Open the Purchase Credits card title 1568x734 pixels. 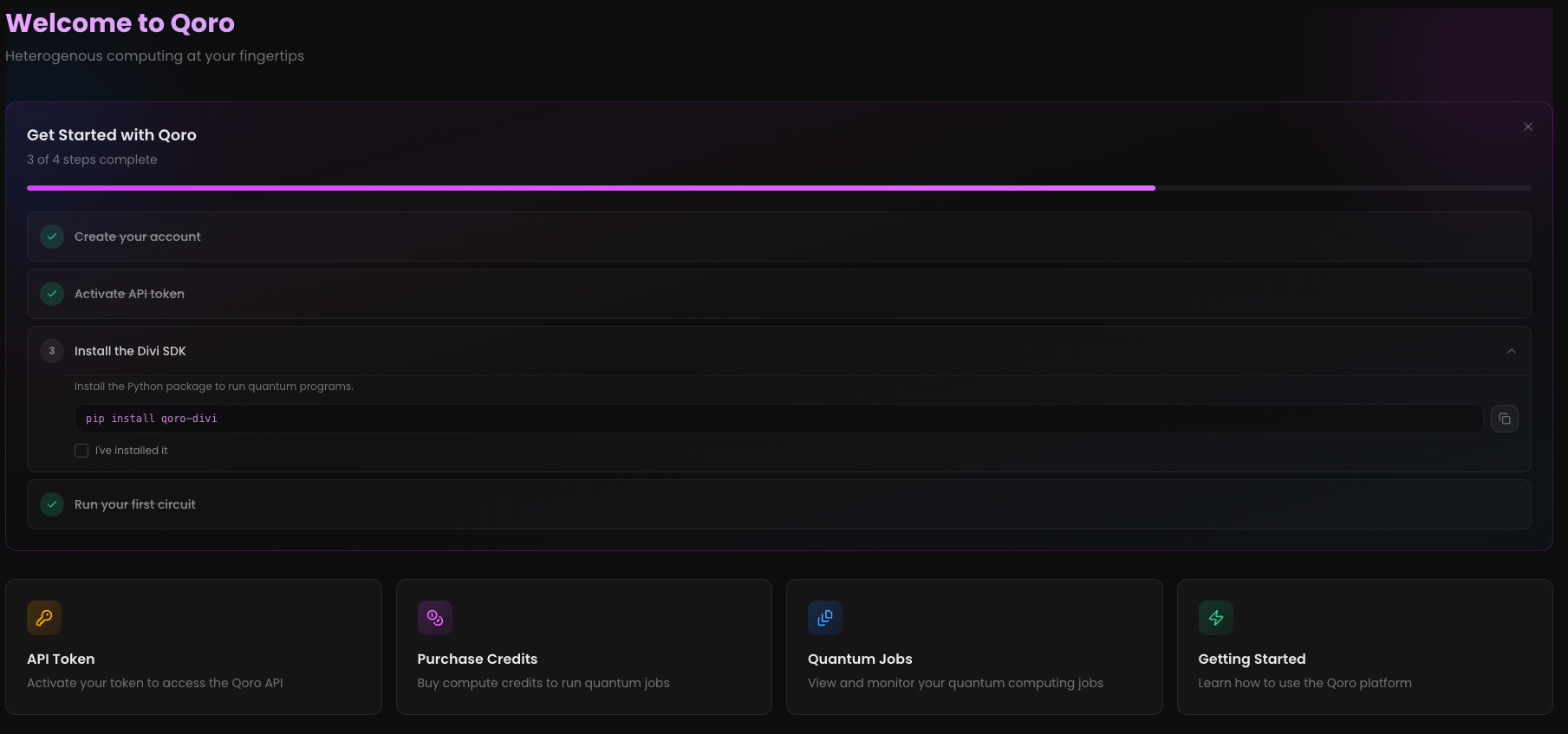(x=478, y=659)
